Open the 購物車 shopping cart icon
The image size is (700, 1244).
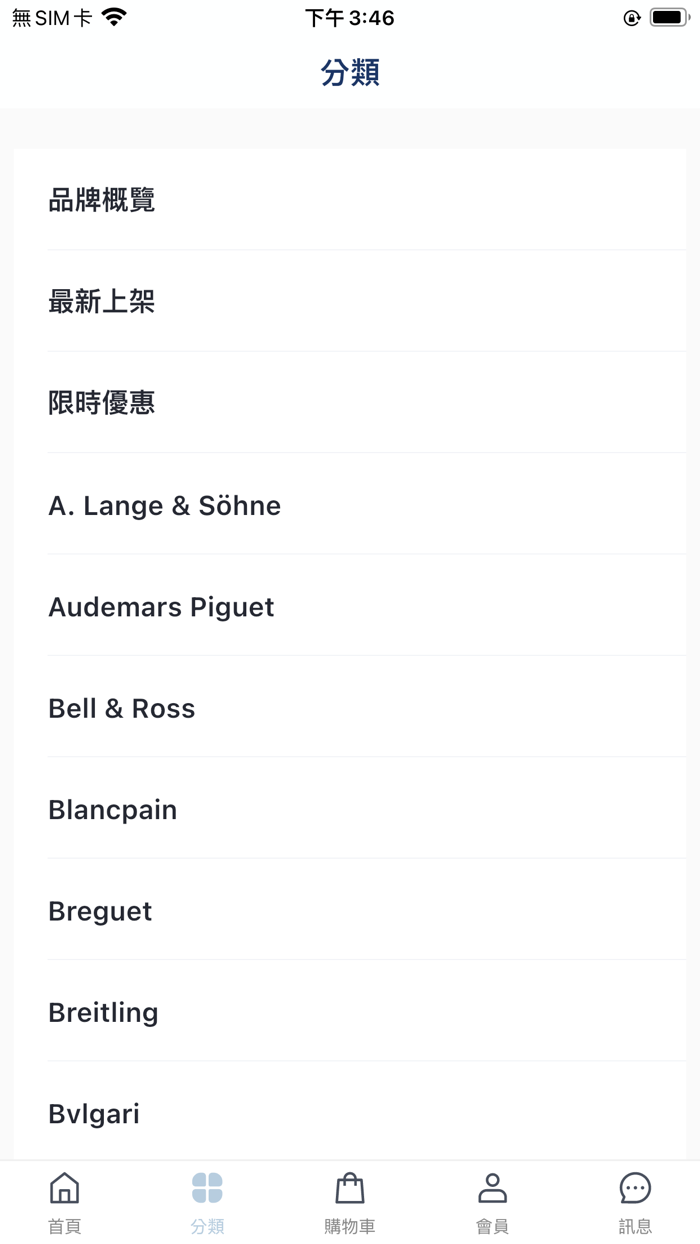click(x=350, y=1189)
